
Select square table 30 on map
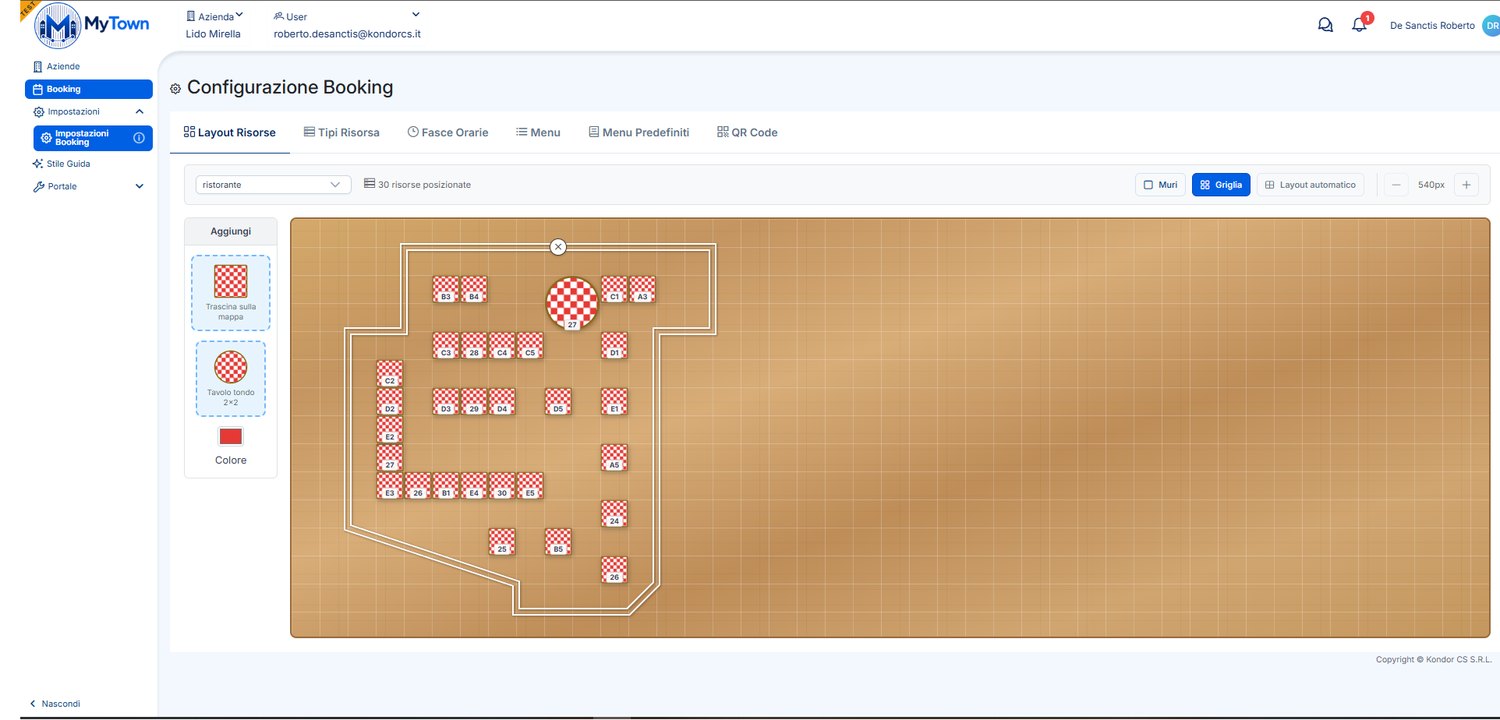pyautogui.click(x=502, y=485)
